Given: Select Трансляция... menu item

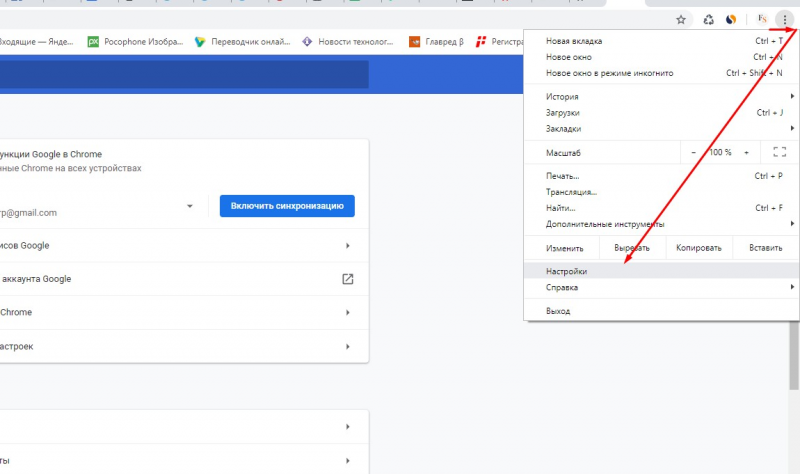Looking at the screenshot, I should [661, 192].
